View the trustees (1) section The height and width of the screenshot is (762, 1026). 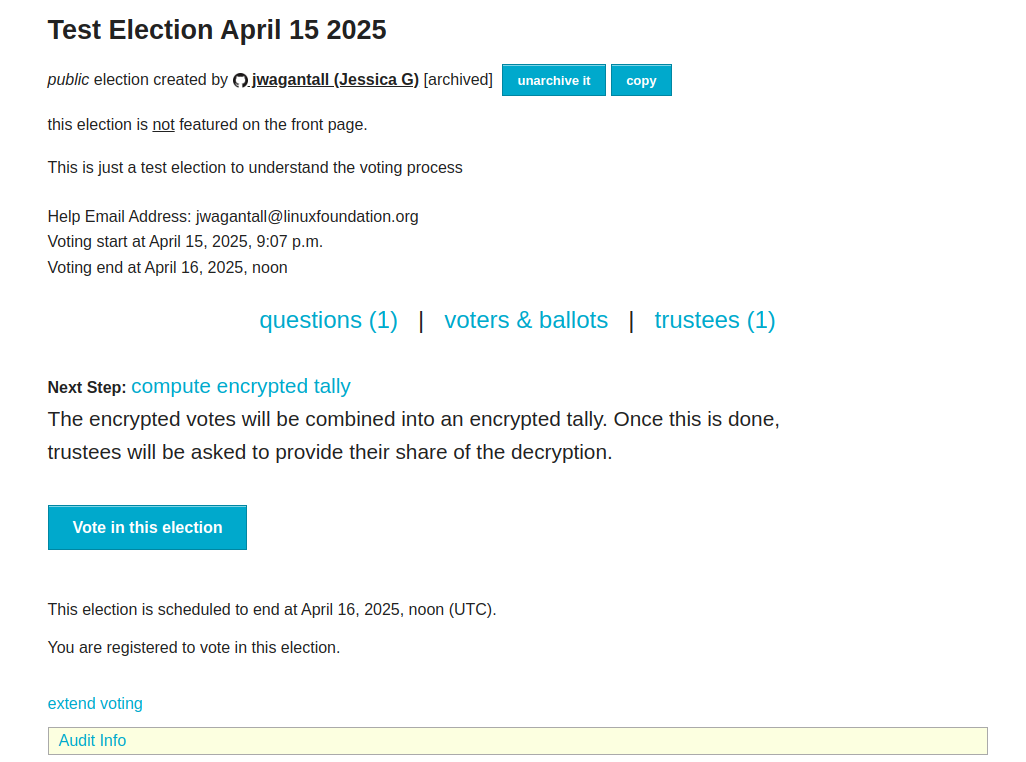tap(715, 320)
